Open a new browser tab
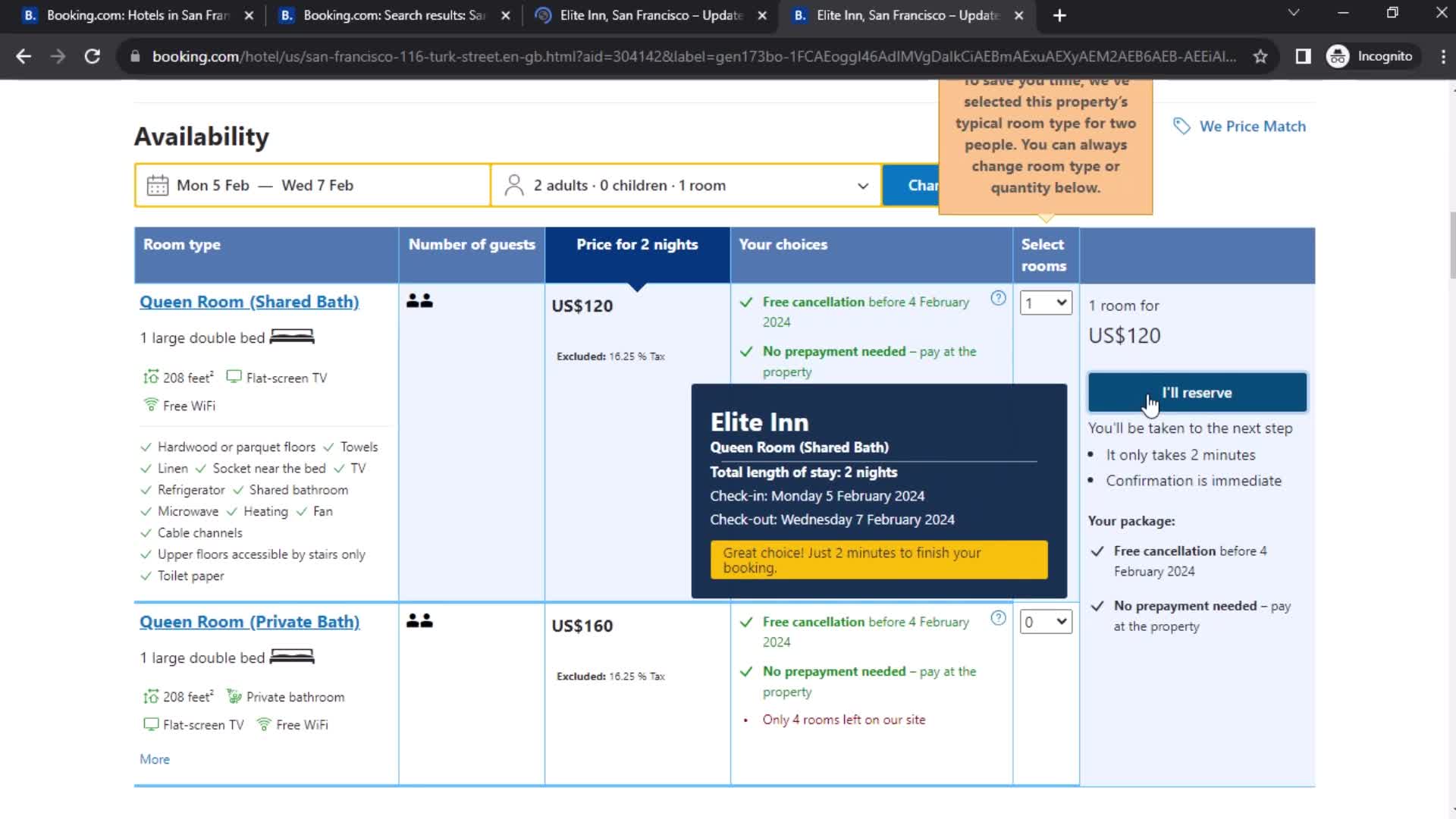The width and height of the screenshot is (1456, 819). [x=1059, y=15]
